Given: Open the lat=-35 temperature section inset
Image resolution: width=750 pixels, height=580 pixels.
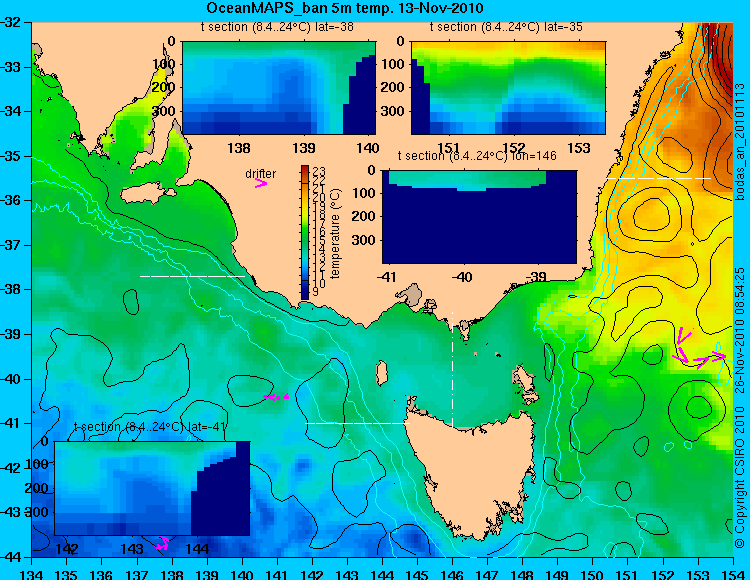Looking at the screenshot, I should (508, 88).
